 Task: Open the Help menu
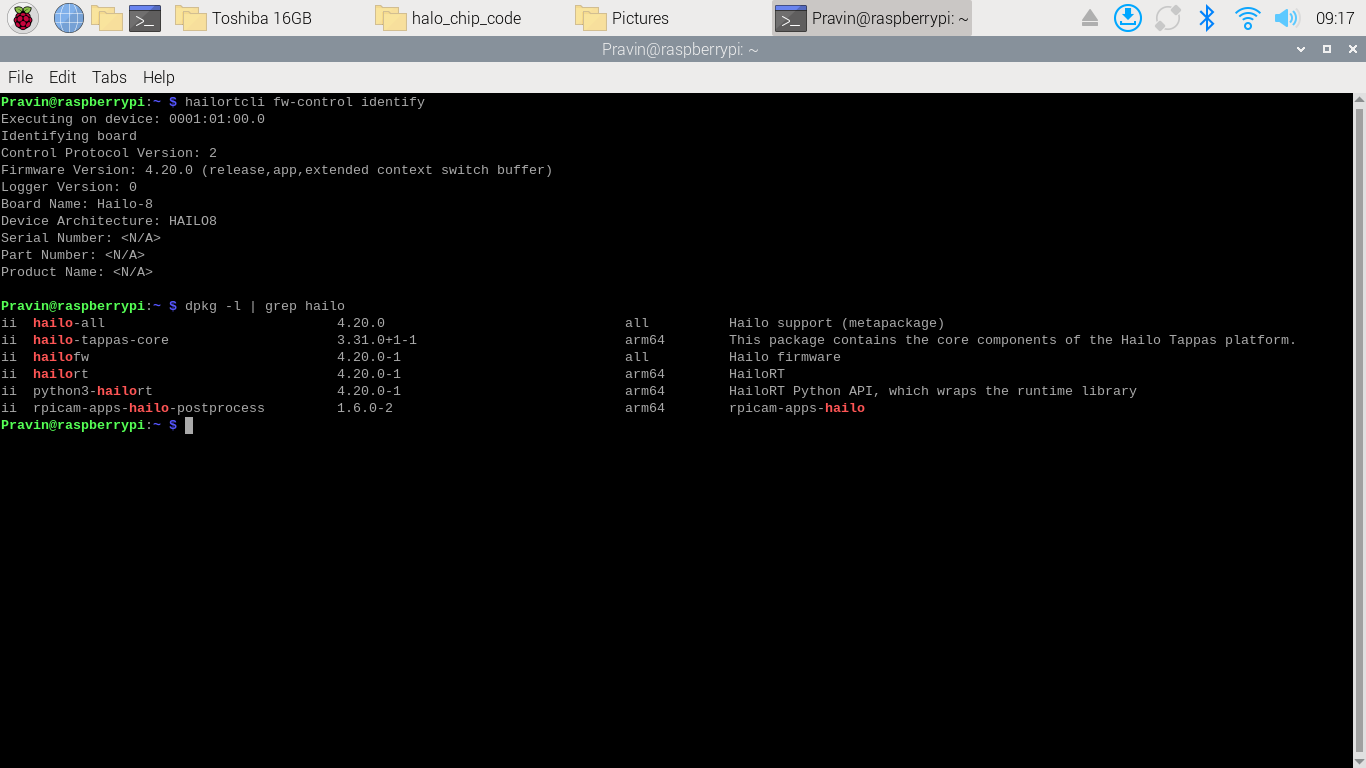pyautogui.click(x=158, y=77)
